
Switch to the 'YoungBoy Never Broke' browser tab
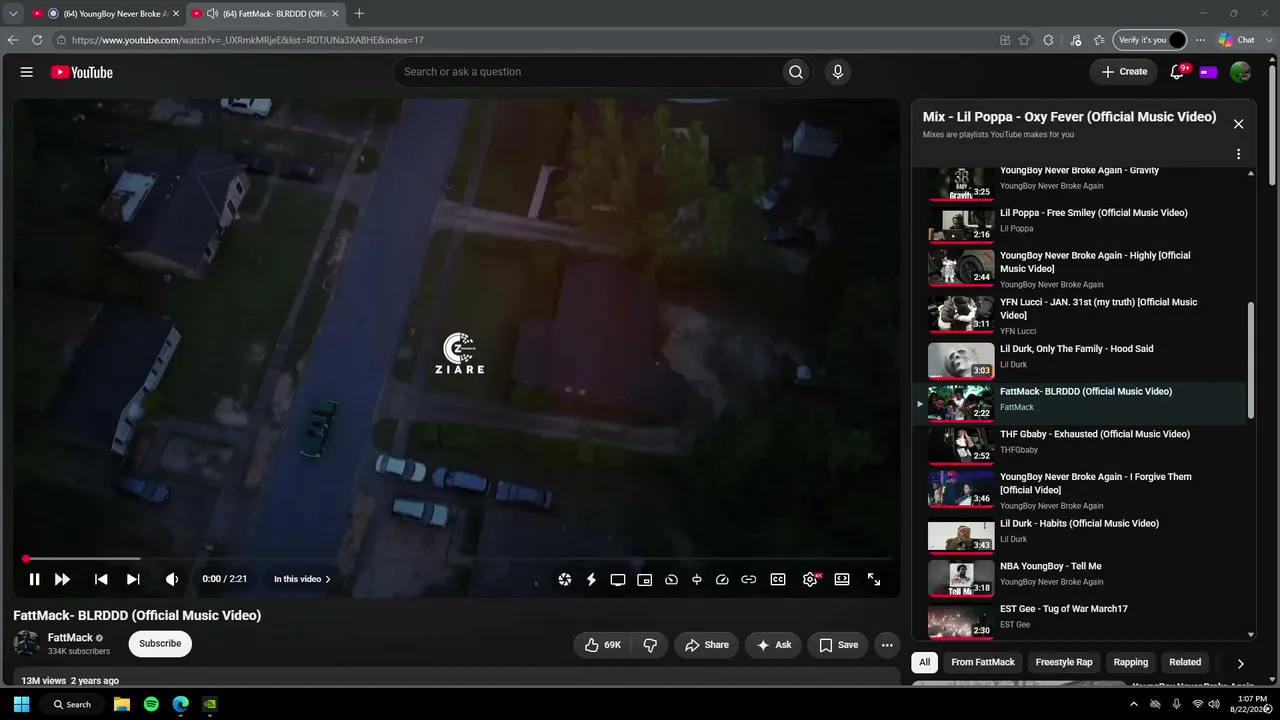[104, 13]
